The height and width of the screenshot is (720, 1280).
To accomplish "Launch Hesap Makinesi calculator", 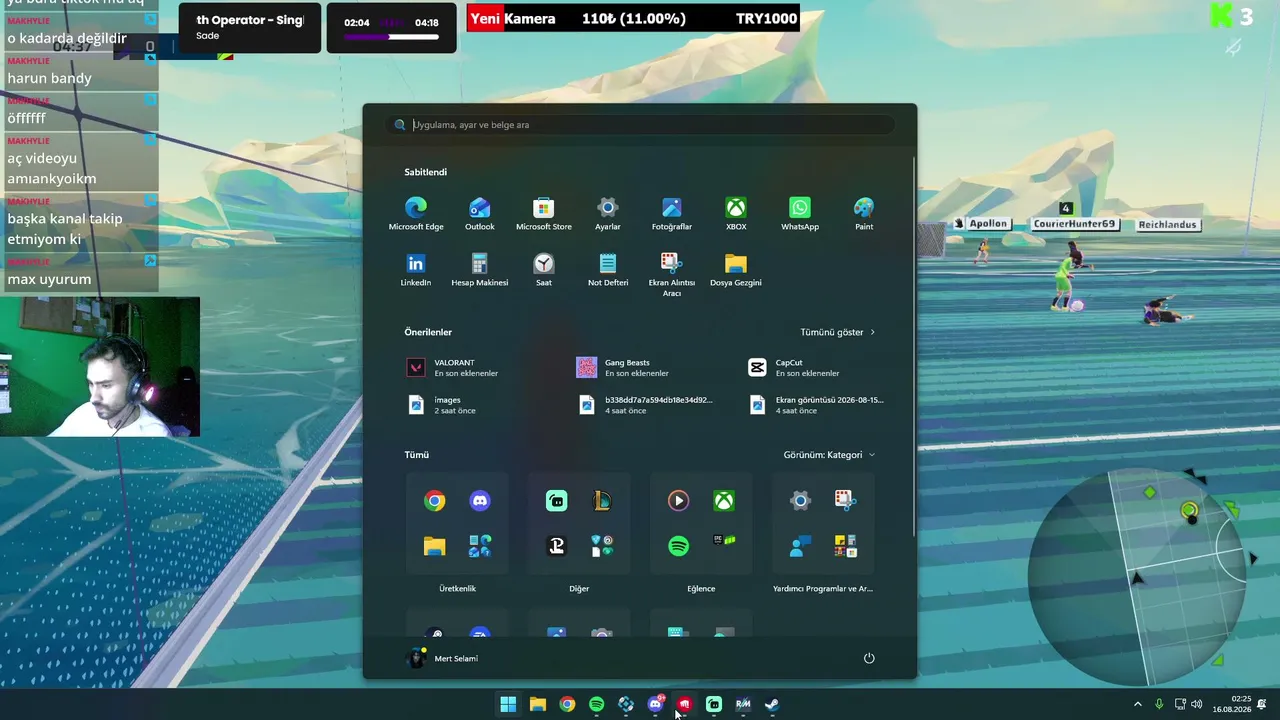I will 480,270.
